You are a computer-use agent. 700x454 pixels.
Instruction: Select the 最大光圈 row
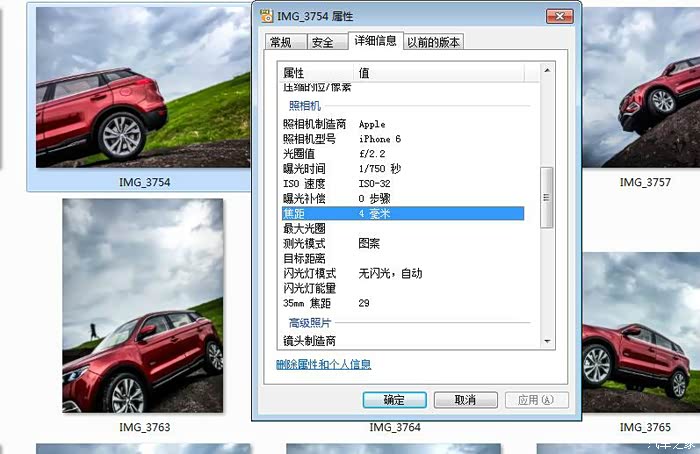pyautogui.click(x=403, y=229)
